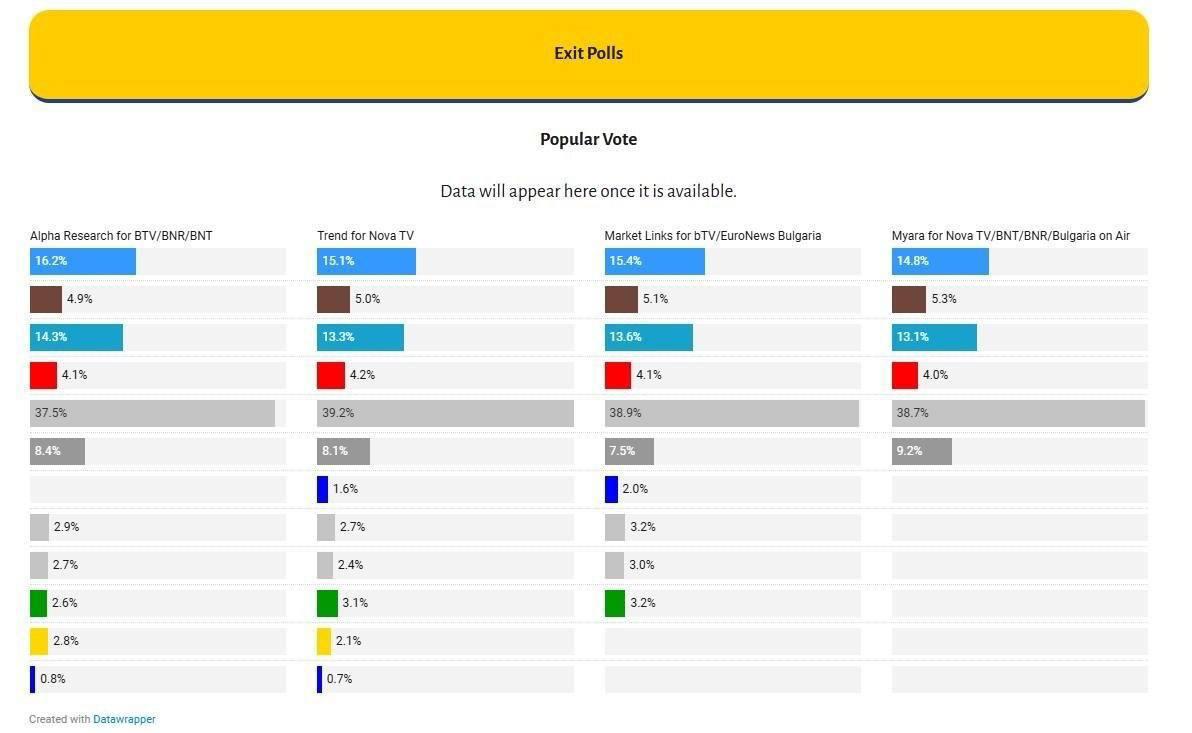Click Market Links grey 38.9% bar
The width and height of the screenshot is (1192, 733).
pos(732,413)
